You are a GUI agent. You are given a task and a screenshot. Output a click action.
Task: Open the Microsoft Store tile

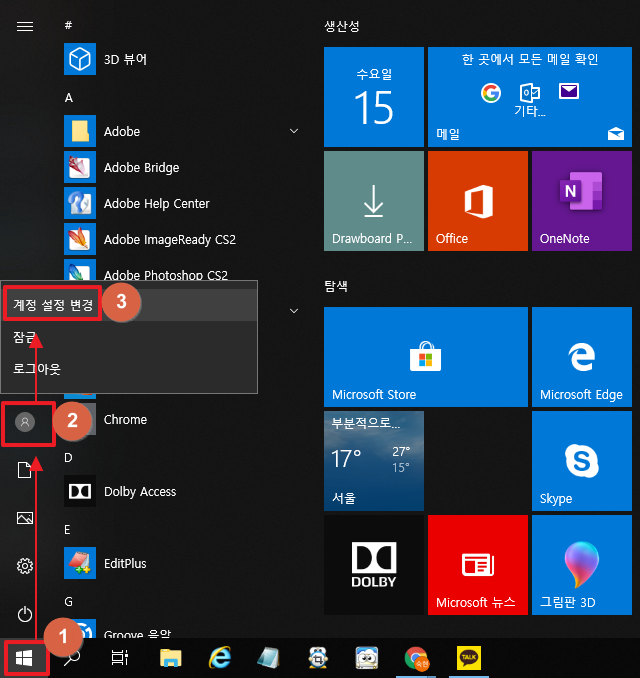pos(426,357)
